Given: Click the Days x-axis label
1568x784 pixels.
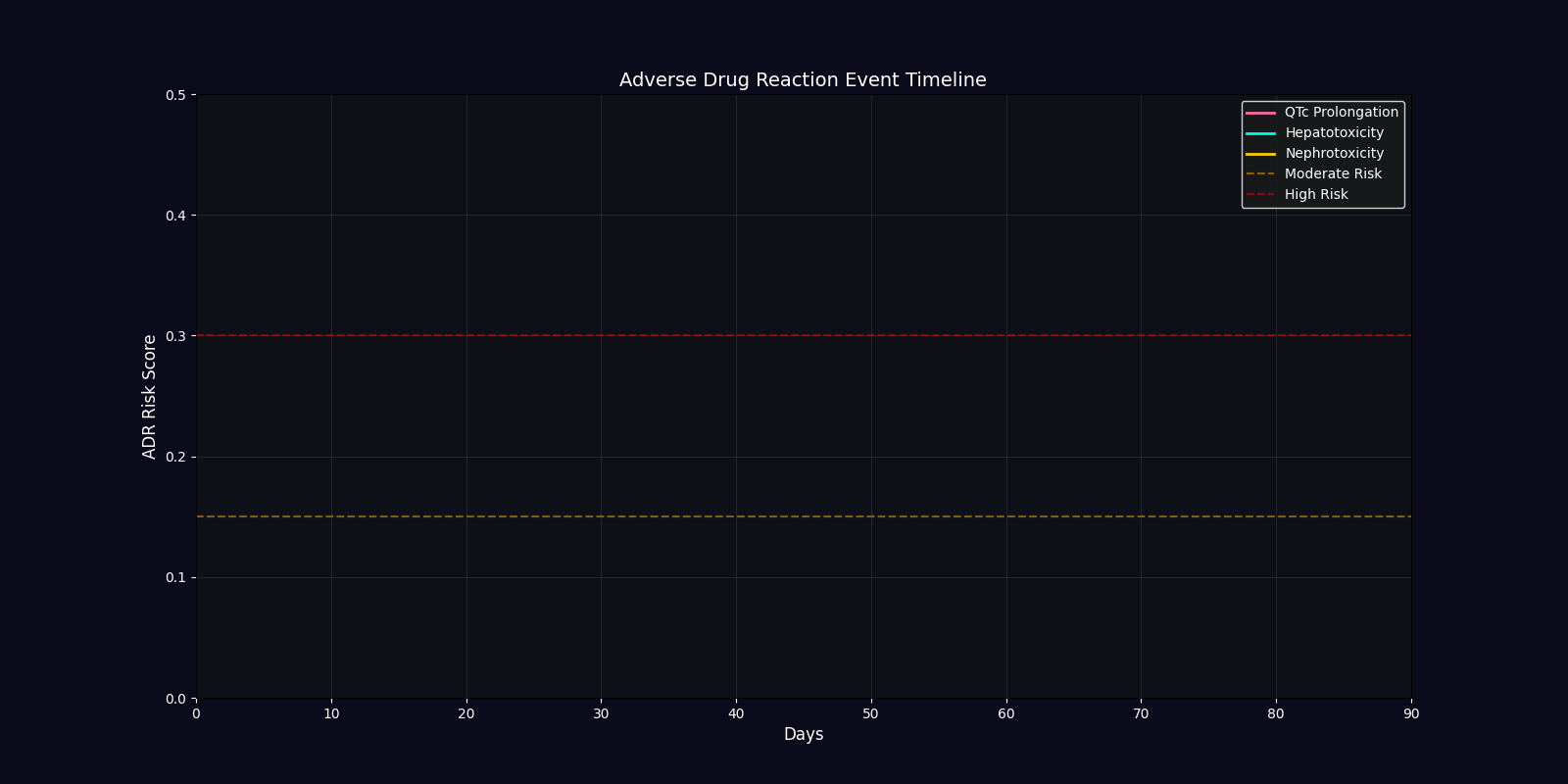Looking at the screenshot, I should [x=804, y=735].
